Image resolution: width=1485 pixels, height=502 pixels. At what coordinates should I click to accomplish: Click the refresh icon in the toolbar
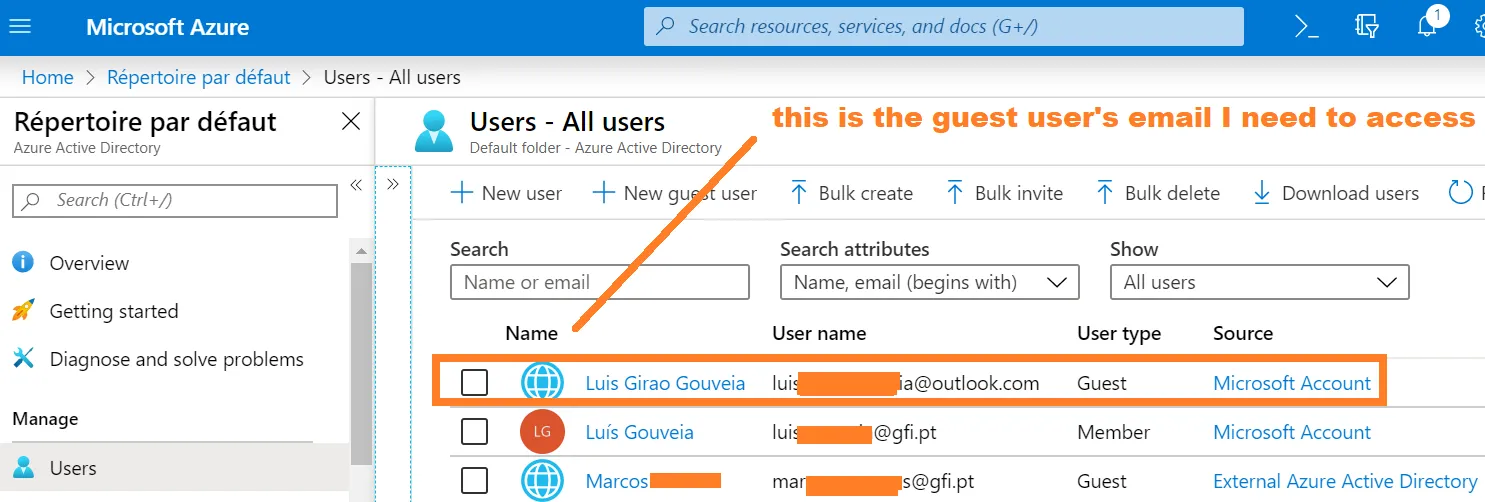1461,193
